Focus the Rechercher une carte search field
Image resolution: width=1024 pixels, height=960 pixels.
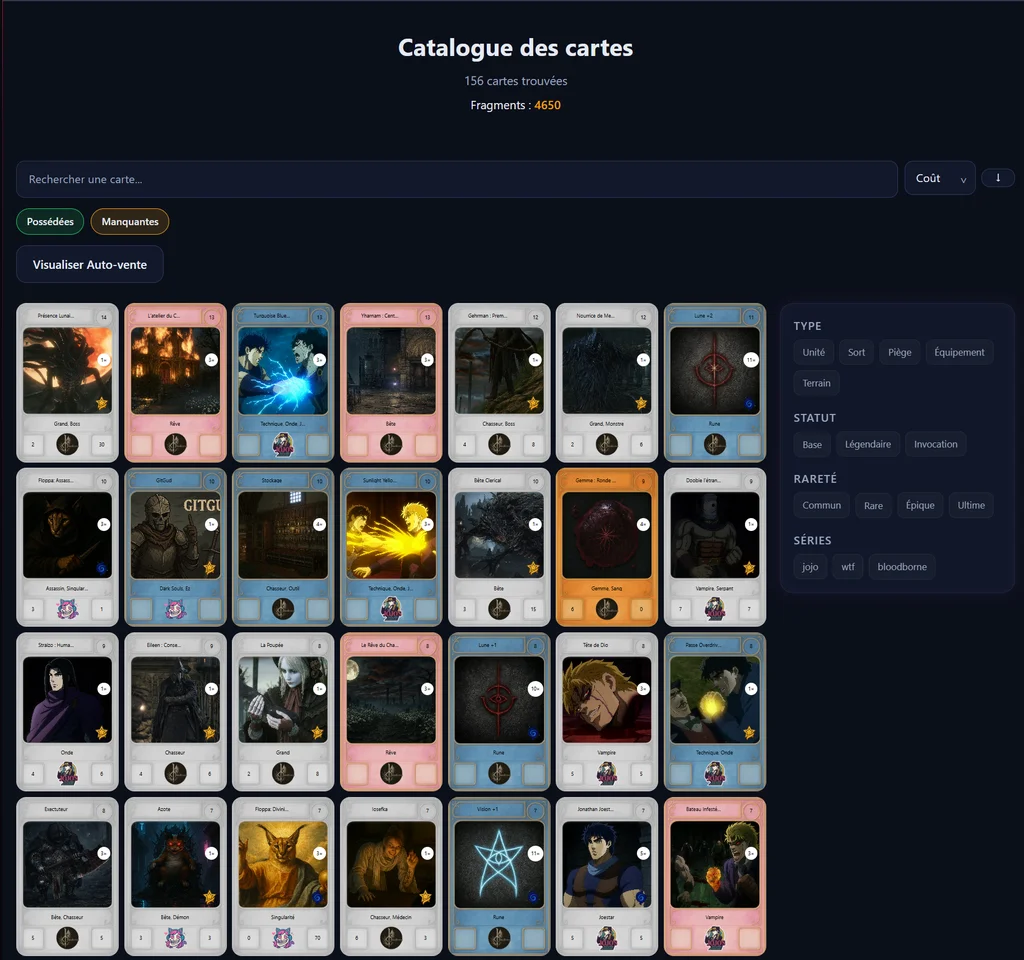(x=456, y=179)
